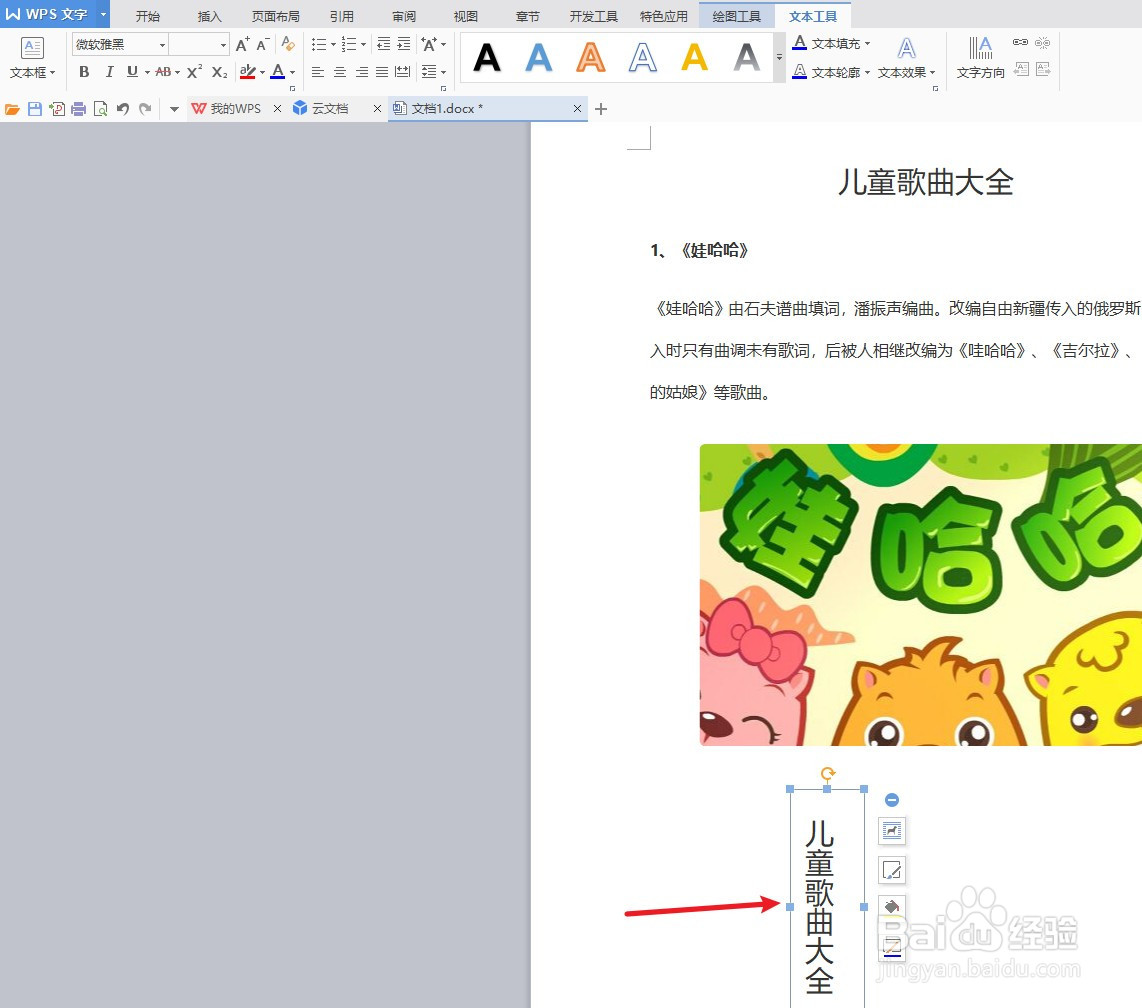Viewport: 1142px width, 1008px height.
Task: Add new document tab with plus
Action: (x=601, y=109)
